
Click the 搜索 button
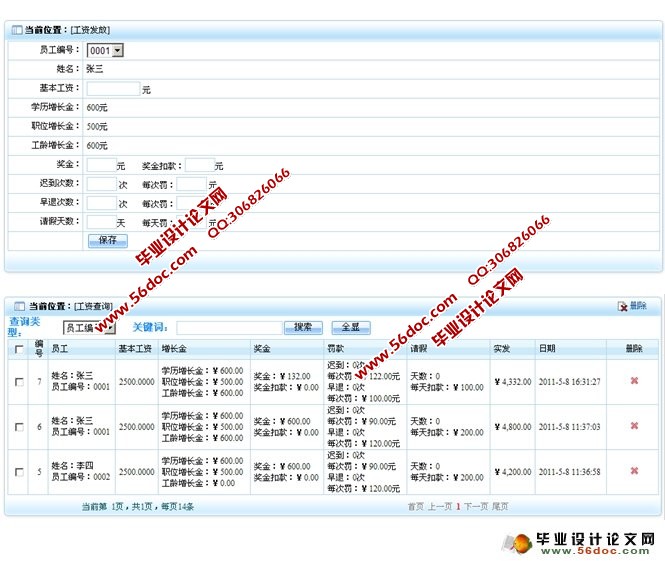303,327
